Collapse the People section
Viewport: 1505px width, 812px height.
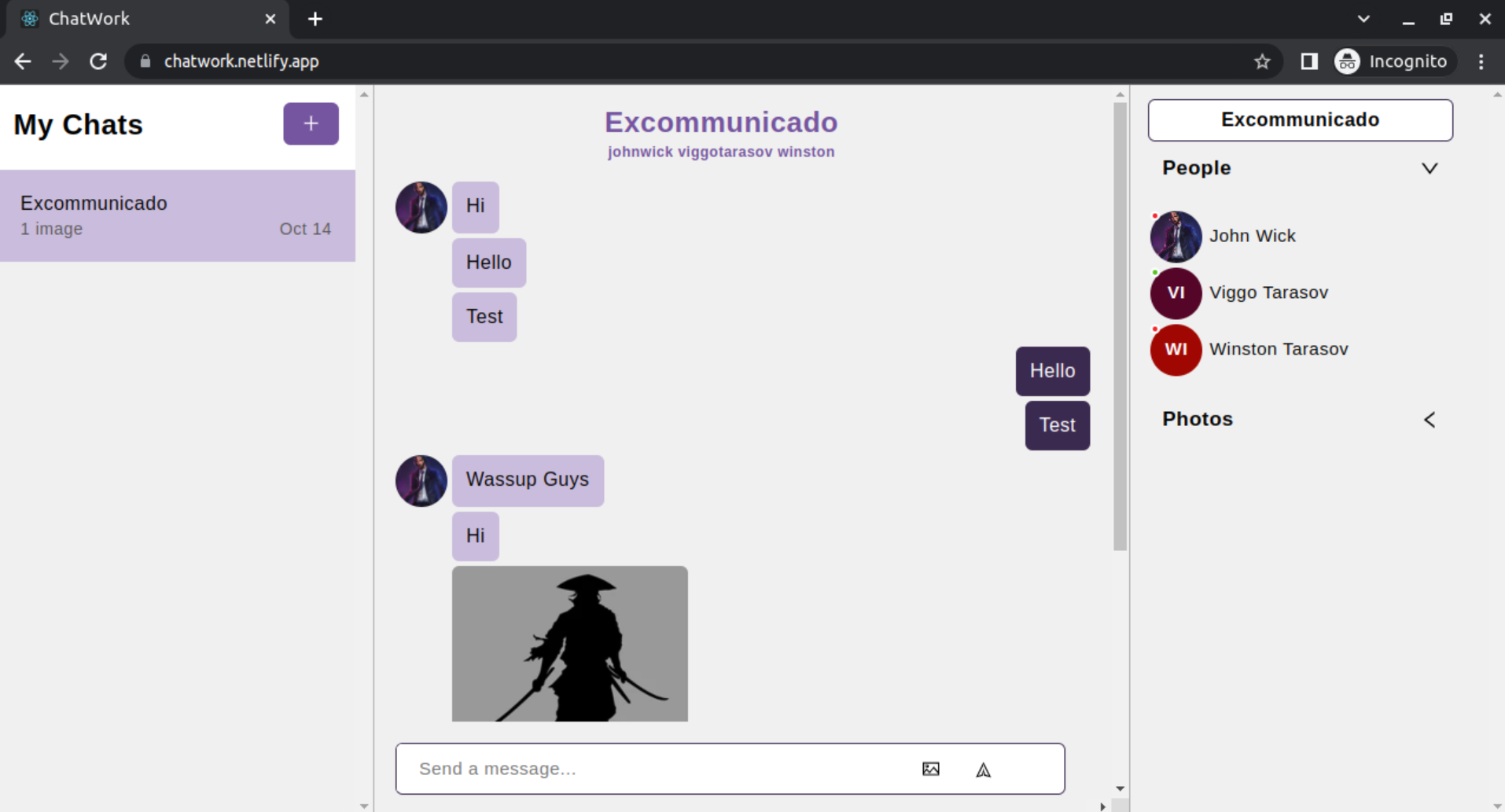(x=1430, y=168)
